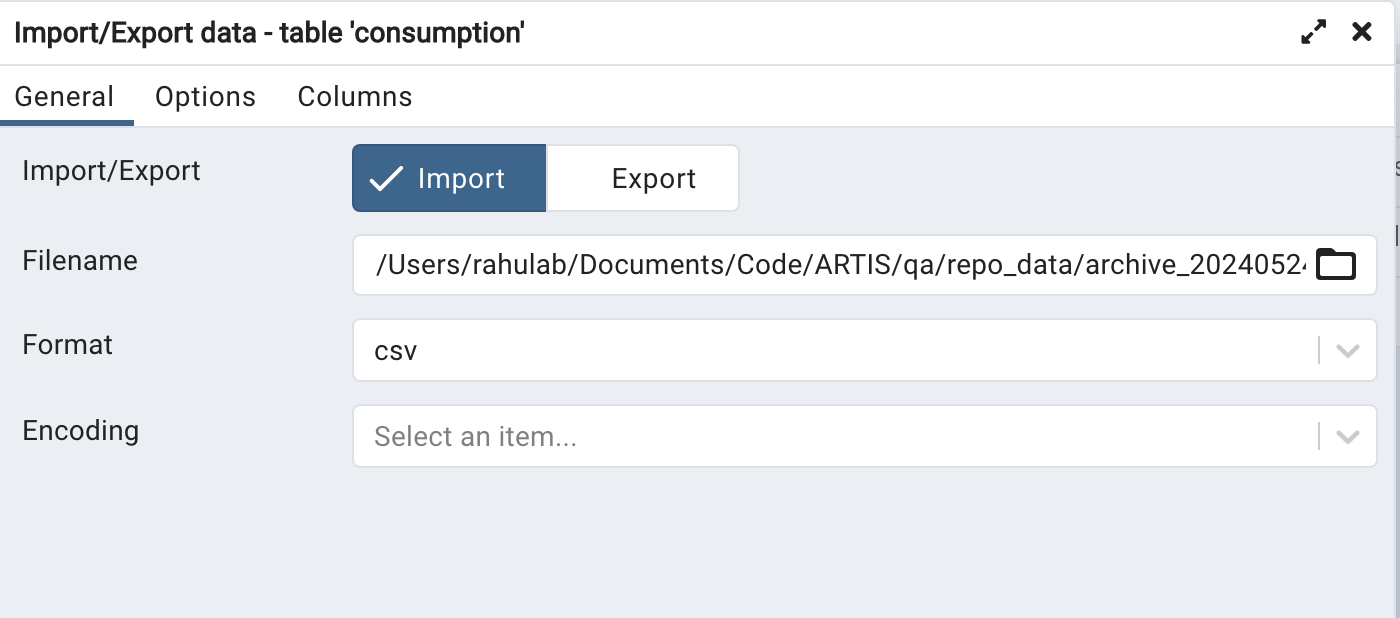Click the checkmark icon on Import
Screen dimensions: 1400x618
386,178
